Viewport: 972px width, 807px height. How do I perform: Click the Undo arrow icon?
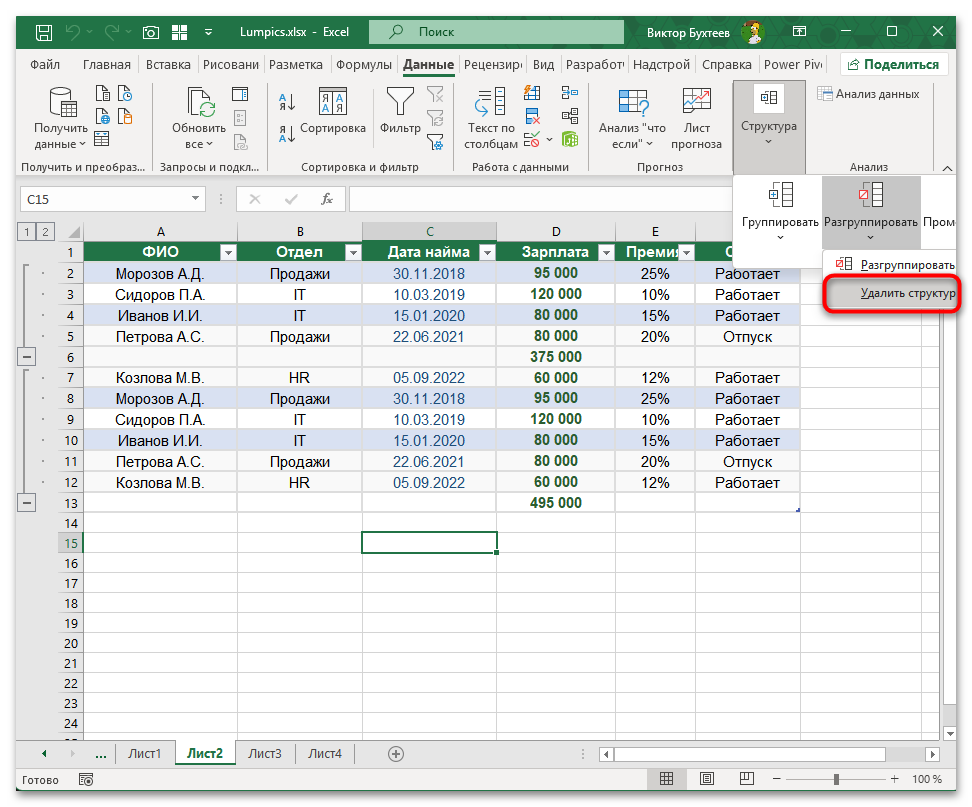73,32
